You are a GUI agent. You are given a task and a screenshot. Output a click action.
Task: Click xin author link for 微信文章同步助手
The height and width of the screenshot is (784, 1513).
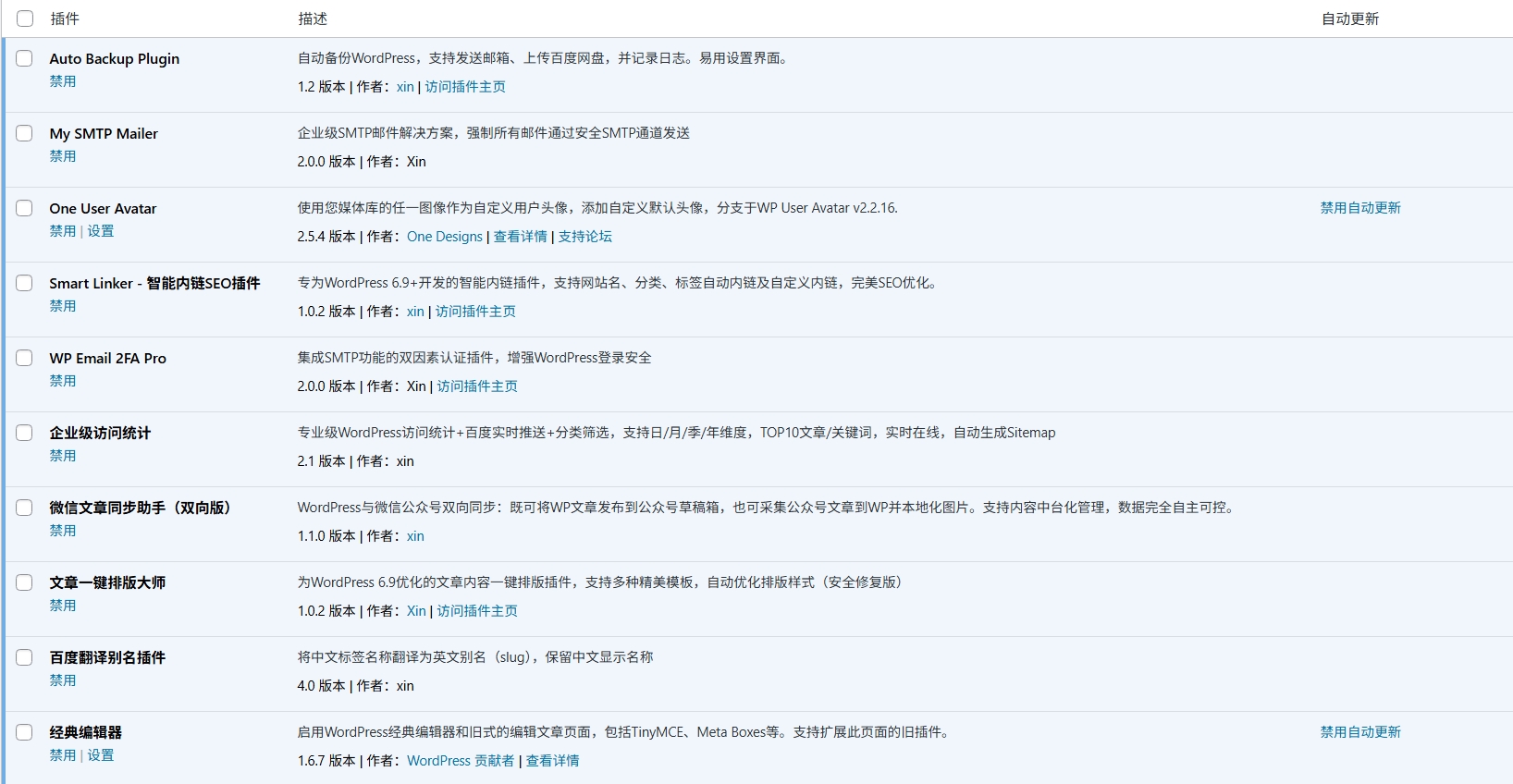click(415, 536)
